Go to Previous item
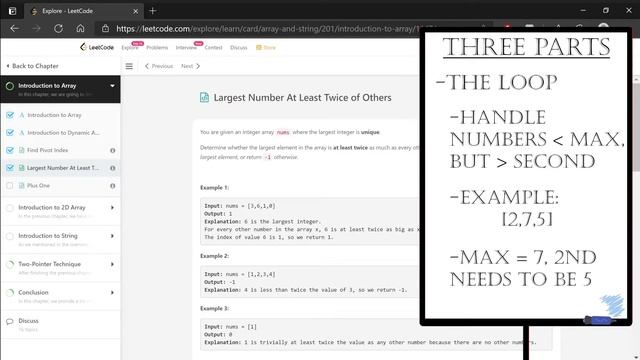Viewport: 640px width, 360px height. click(159, 66)
